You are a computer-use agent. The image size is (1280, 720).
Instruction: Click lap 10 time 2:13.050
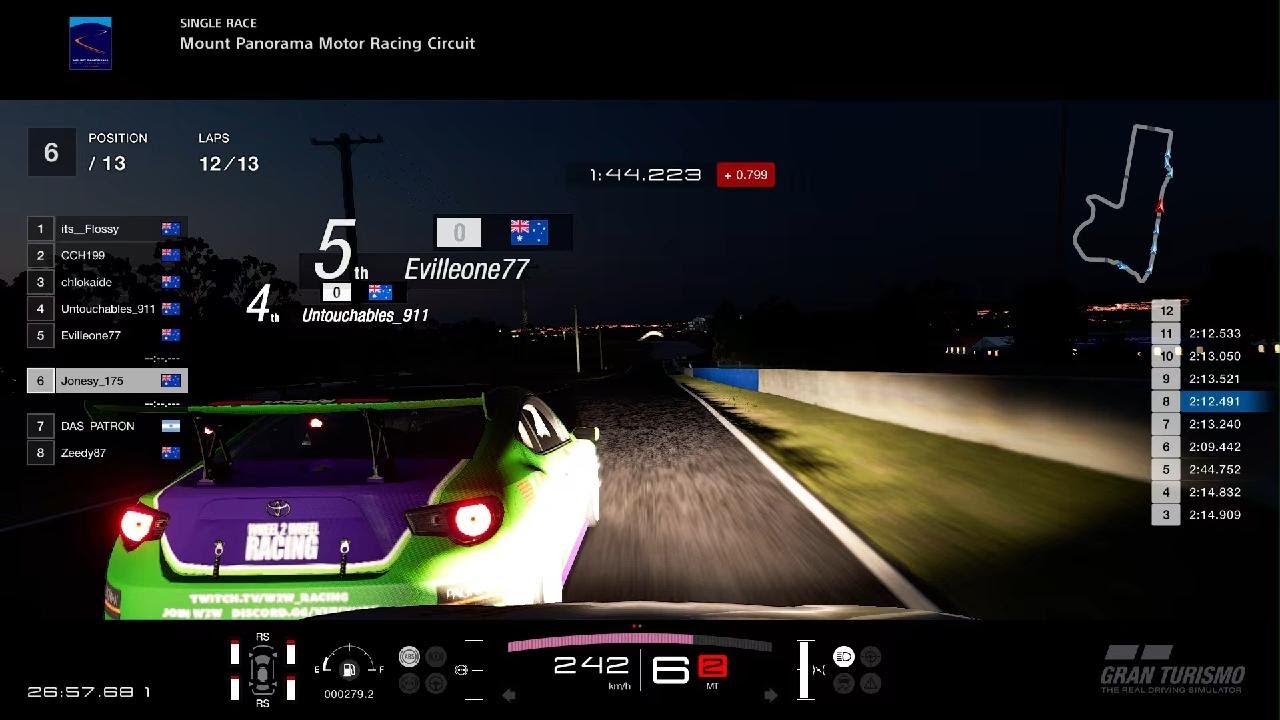(1215, 356)
